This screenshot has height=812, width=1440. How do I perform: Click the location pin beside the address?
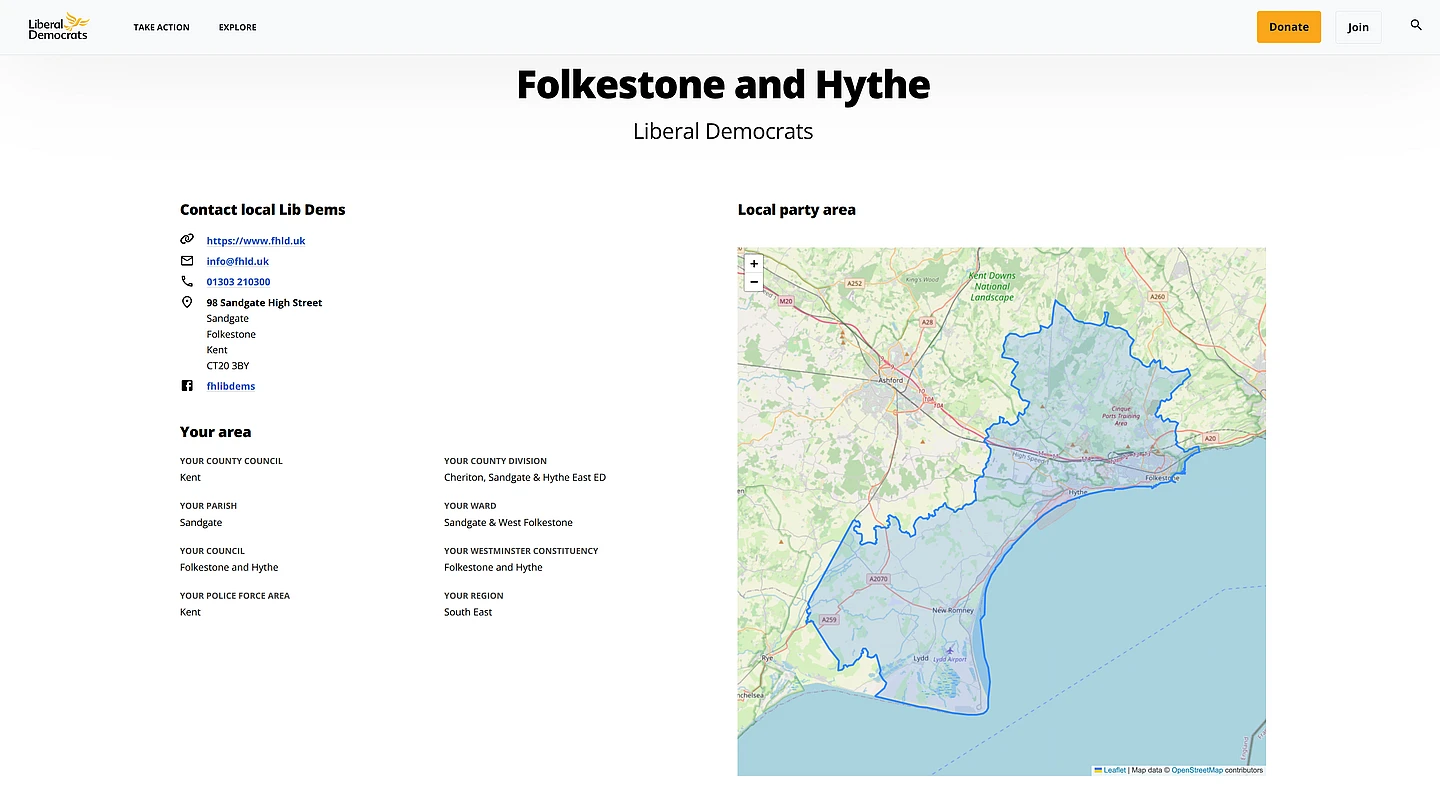[187, 301]
